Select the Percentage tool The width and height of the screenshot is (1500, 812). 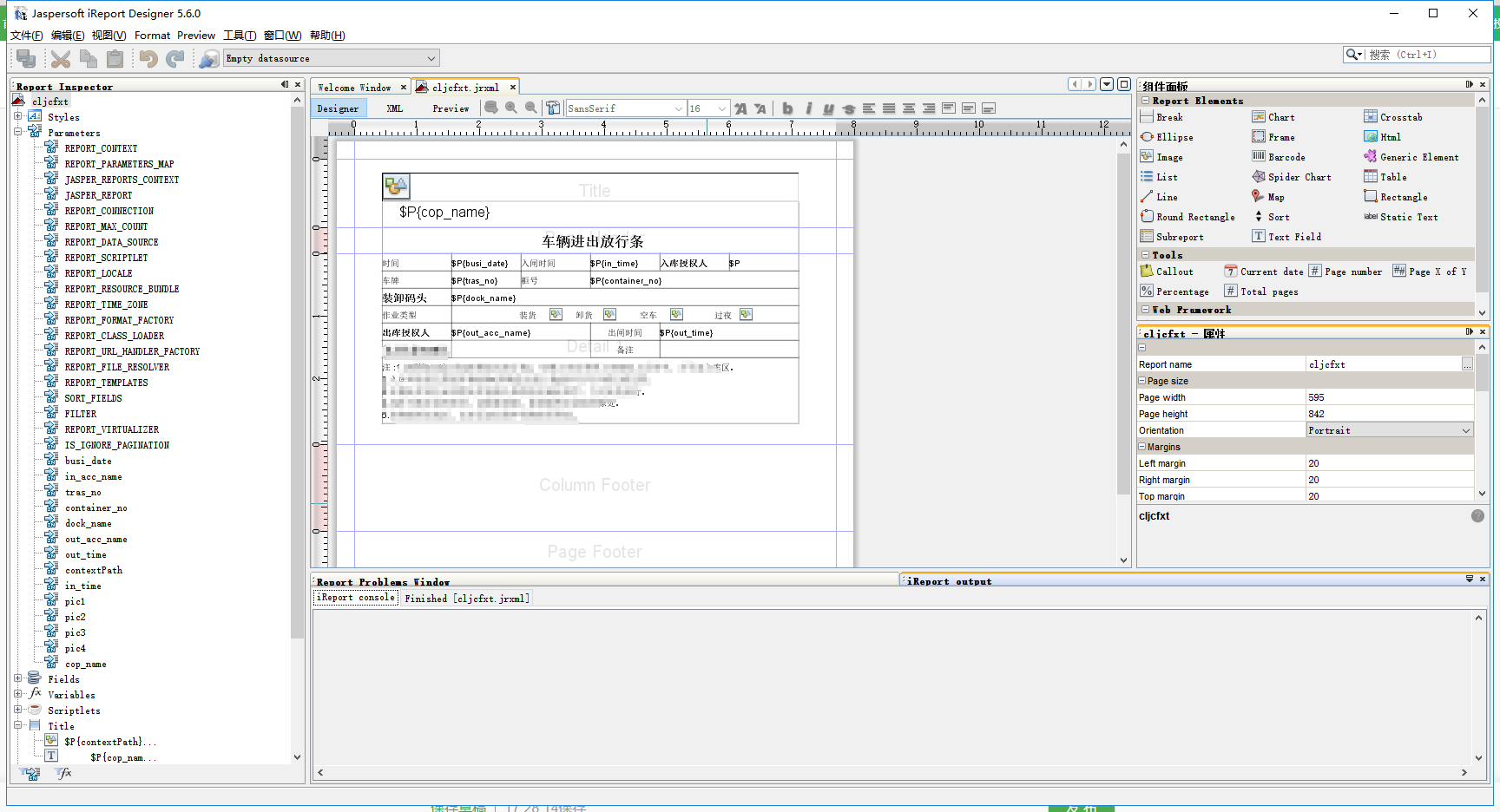pyautogui.click(x=1174, y=291)
